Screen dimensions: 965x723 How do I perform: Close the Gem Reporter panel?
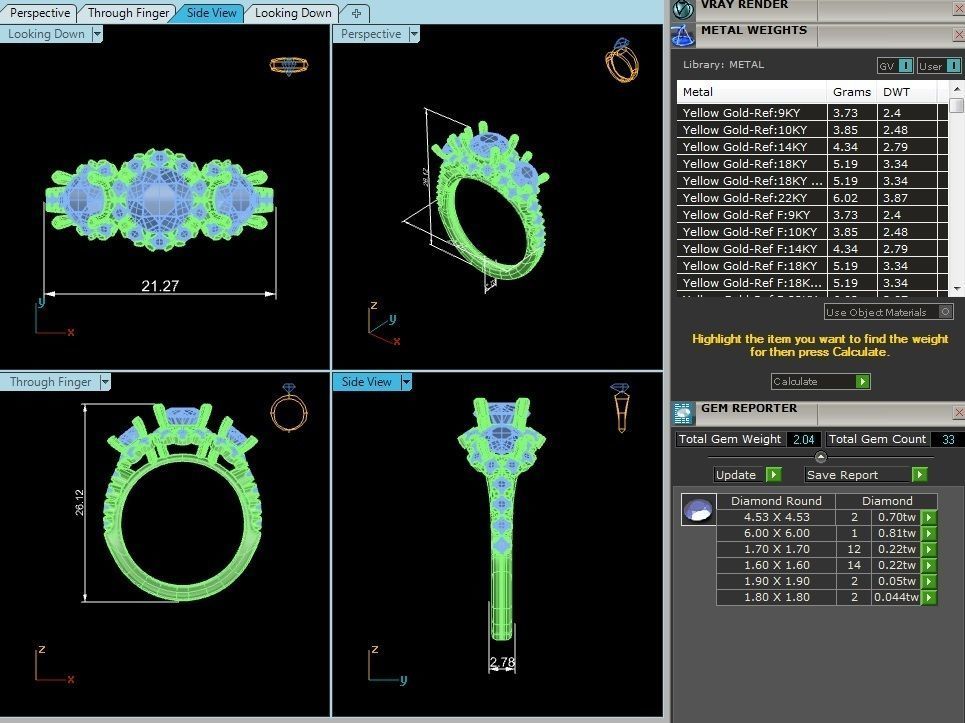(x=959, y=412)
